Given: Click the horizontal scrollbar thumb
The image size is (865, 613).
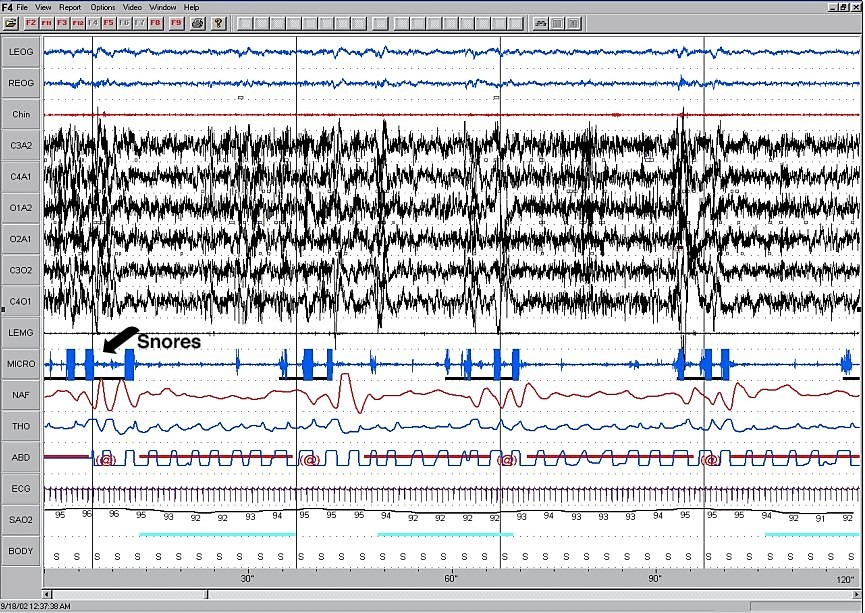Looking at the screenshot, I should pyautogui.click(x=207, y=594).
